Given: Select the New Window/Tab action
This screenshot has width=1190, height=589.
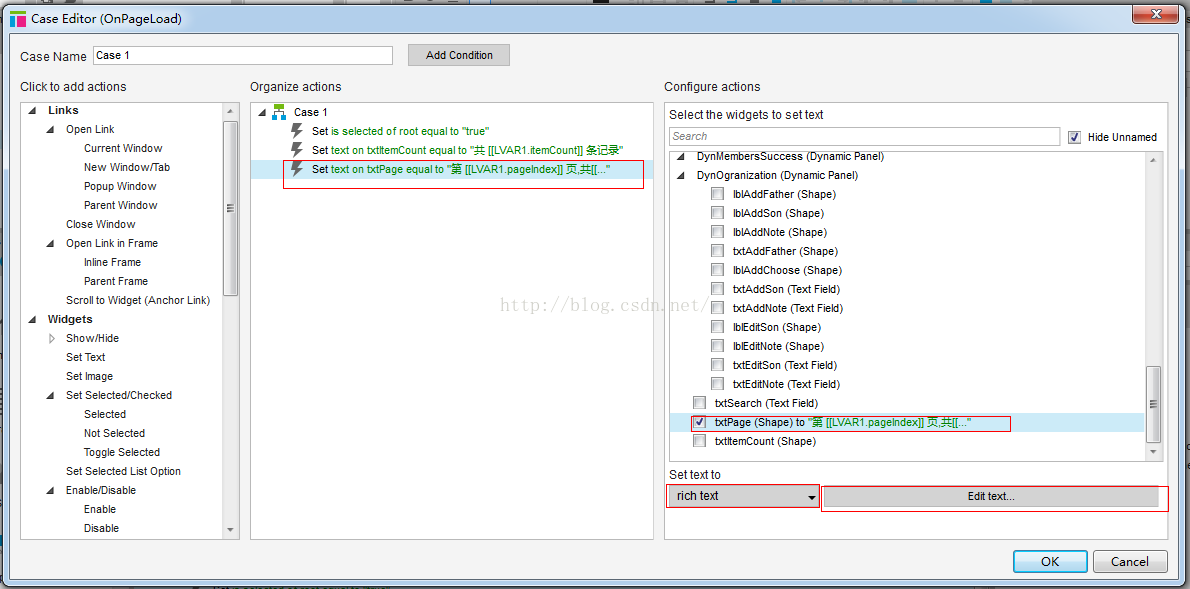Looking at the screenshot, I should pos(126,167).
